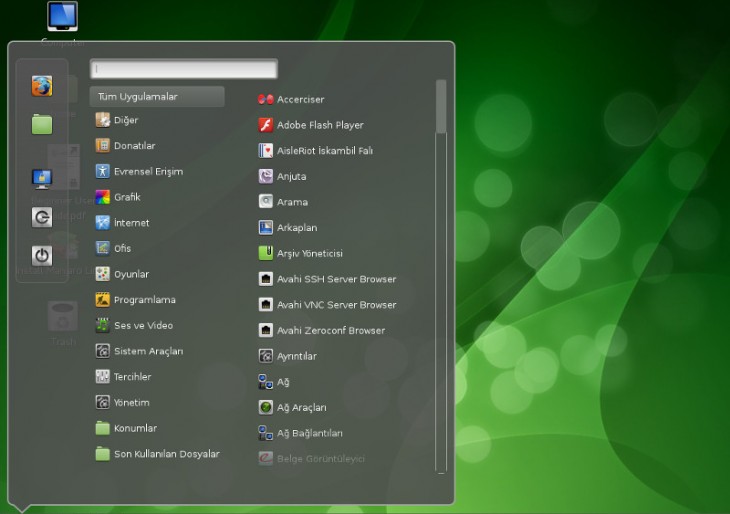Click the monitor icon in favorites sidebar

(x=41, y=179)
